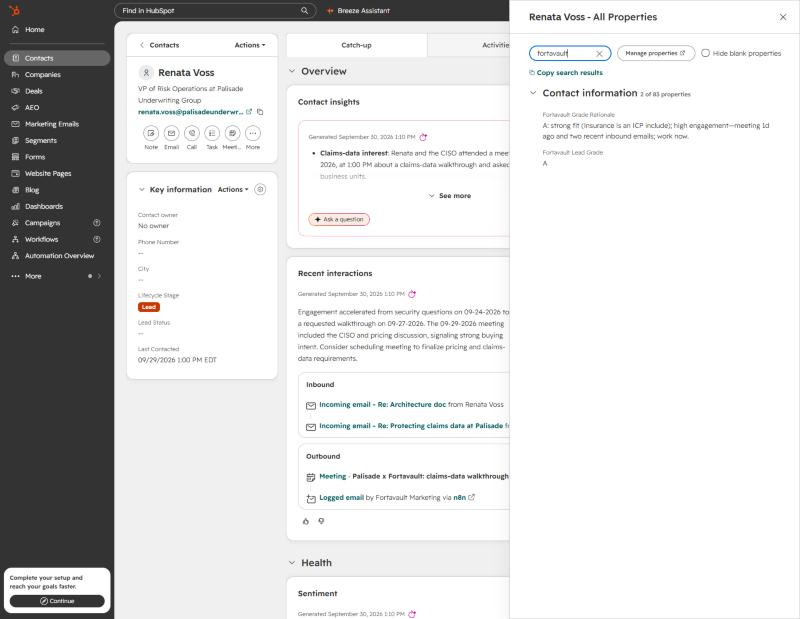Open the Logged email link
Image resolution: width=800 pixels, height=619 pixels.
click(341, 498)
